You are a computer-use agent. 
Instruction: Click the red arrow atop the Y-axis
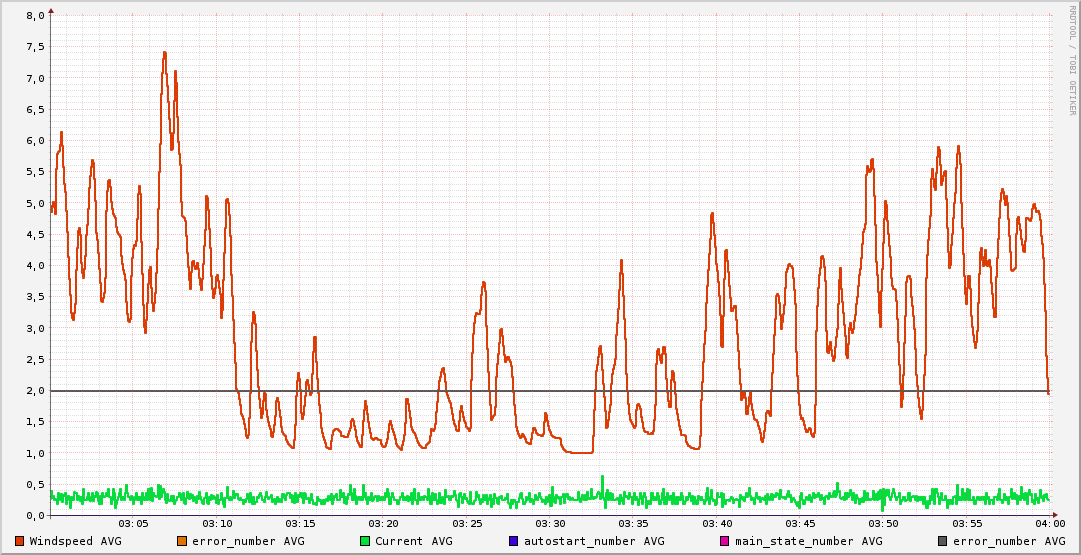point(50,11)
